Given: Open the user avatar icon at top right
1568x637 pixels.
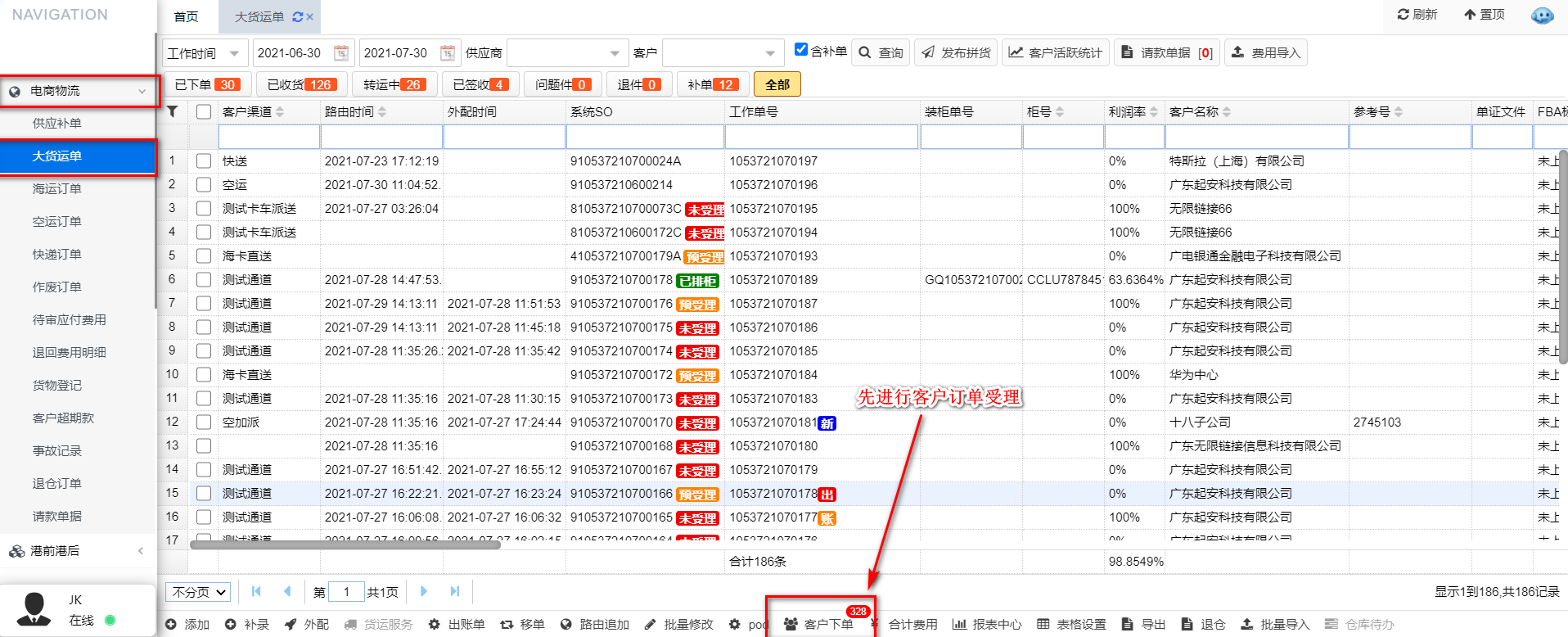Looking at the screenshot, I should coord(1542,16).
